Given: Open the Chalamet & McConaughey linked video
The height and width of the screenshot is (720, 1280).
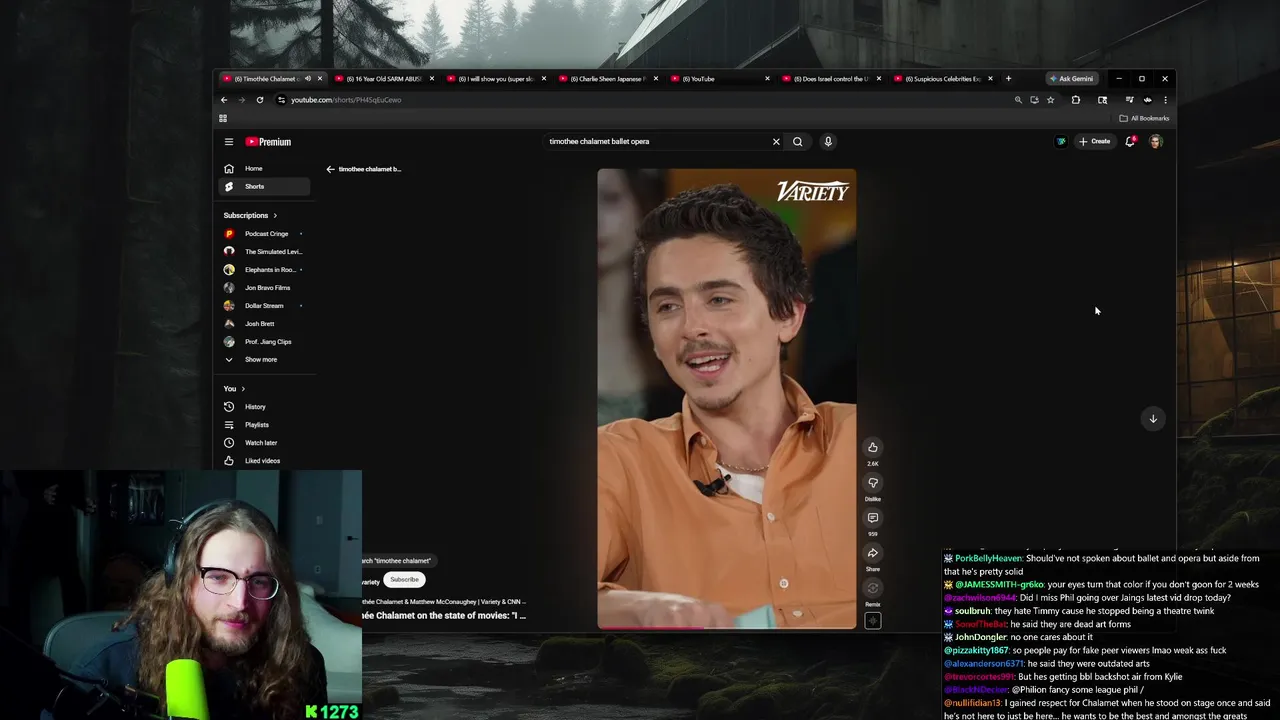Looking at the screenshot, I should tap(443, 601).
